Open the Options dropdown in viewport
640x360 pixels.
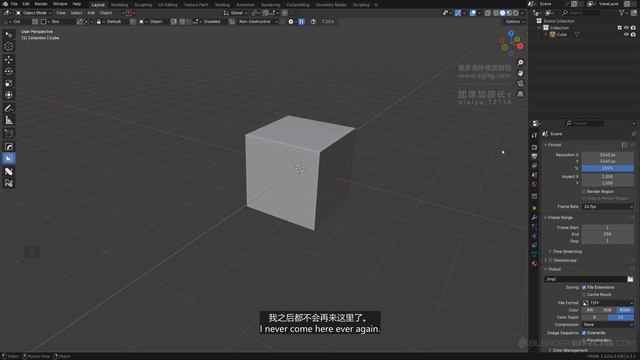pos(514,22)
